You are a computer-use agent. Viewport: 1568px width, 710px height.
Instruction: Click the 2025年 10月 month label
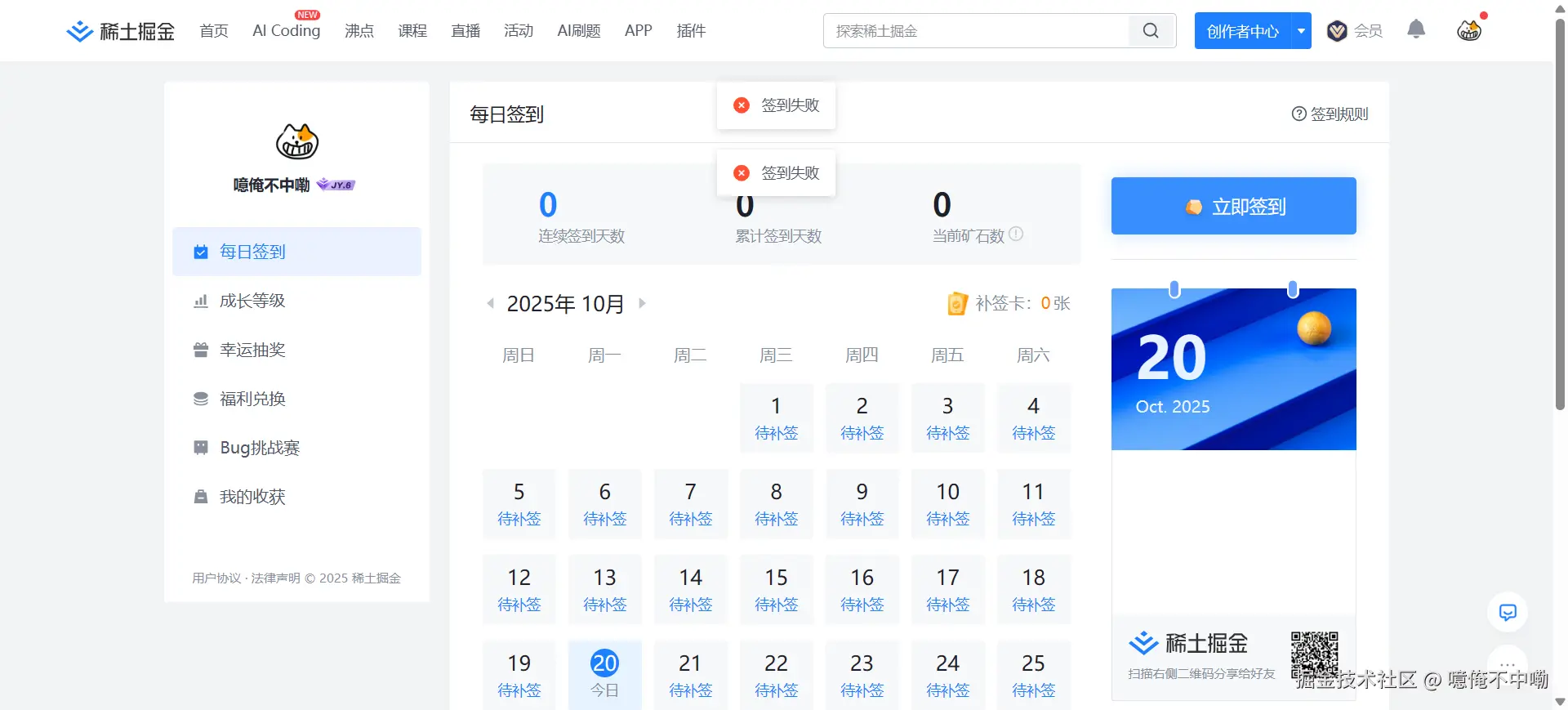click(565, 304)
